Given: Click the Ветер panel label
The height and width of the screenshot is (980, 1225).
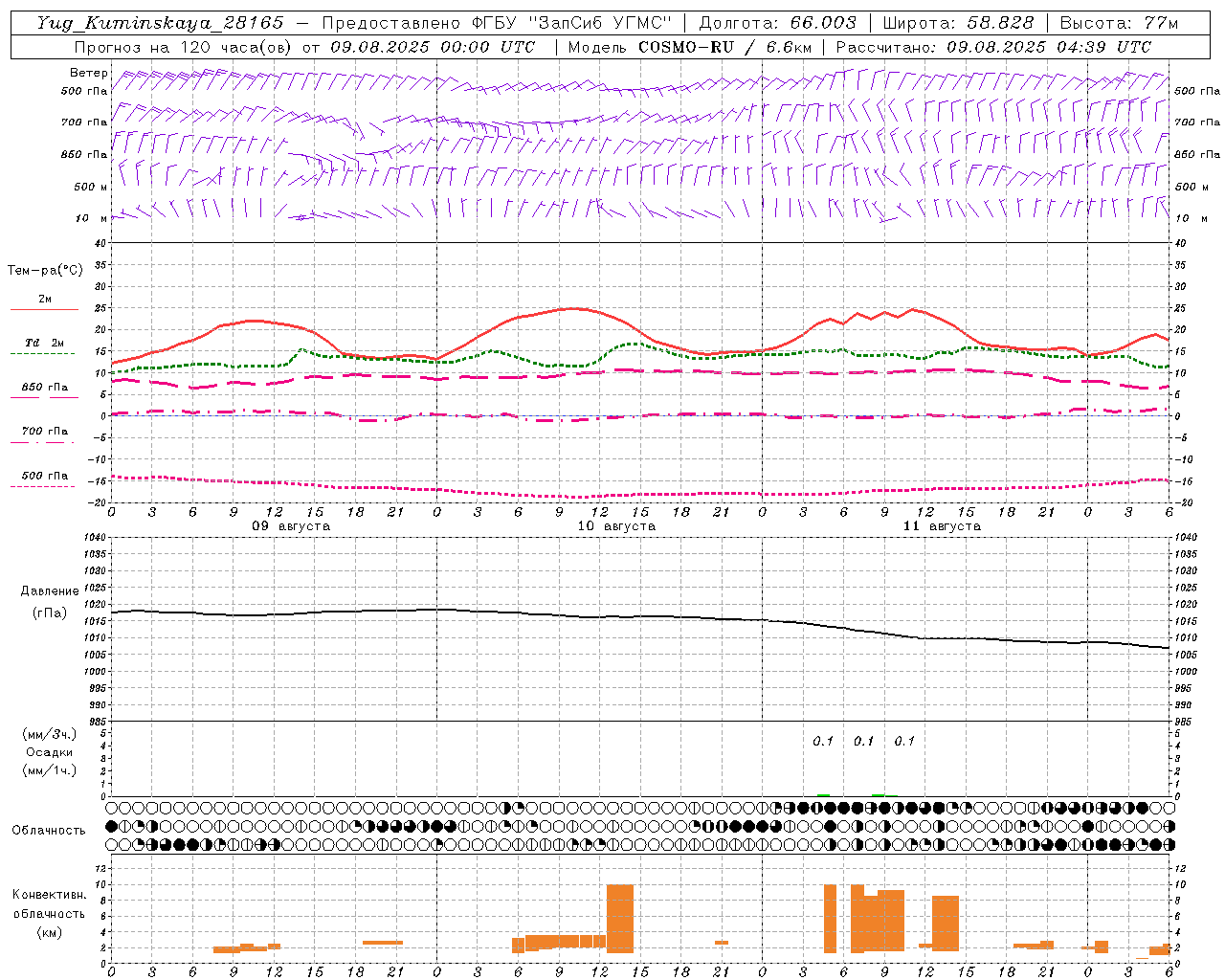Looking at the screenshot, I should click(89, 73).
